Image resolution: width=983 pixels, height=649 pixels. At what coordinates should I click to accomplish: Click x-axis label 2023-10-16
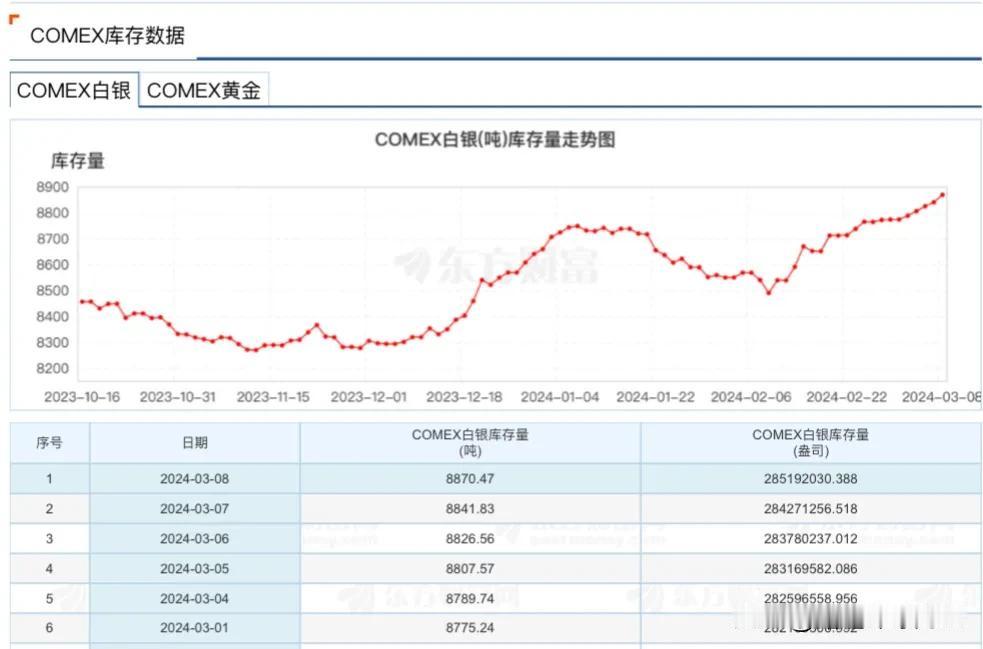82,397
